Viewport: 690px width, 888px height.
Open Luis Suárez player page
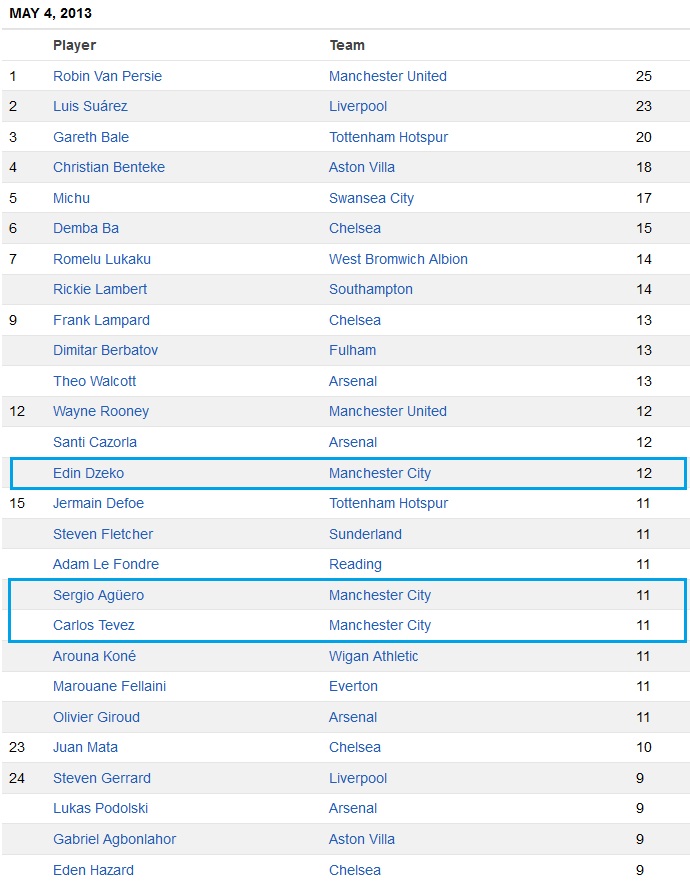(x=90, y=106)
